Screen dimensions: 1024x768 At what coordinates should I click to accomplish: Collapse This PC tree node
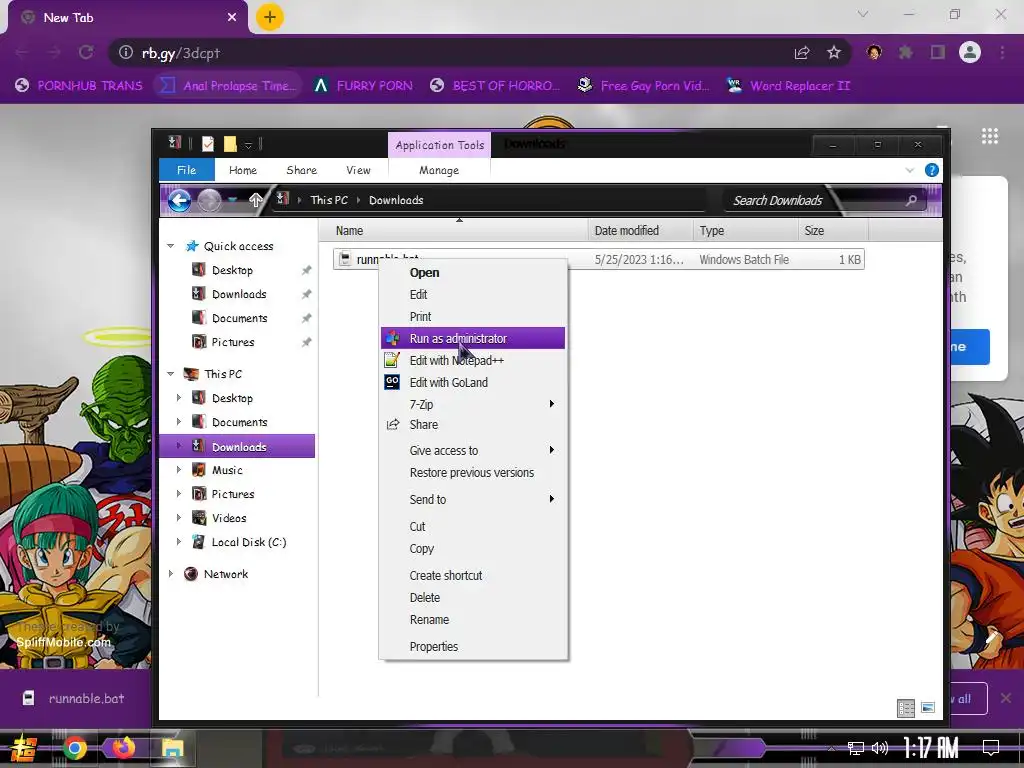click(x=170, y=374)
